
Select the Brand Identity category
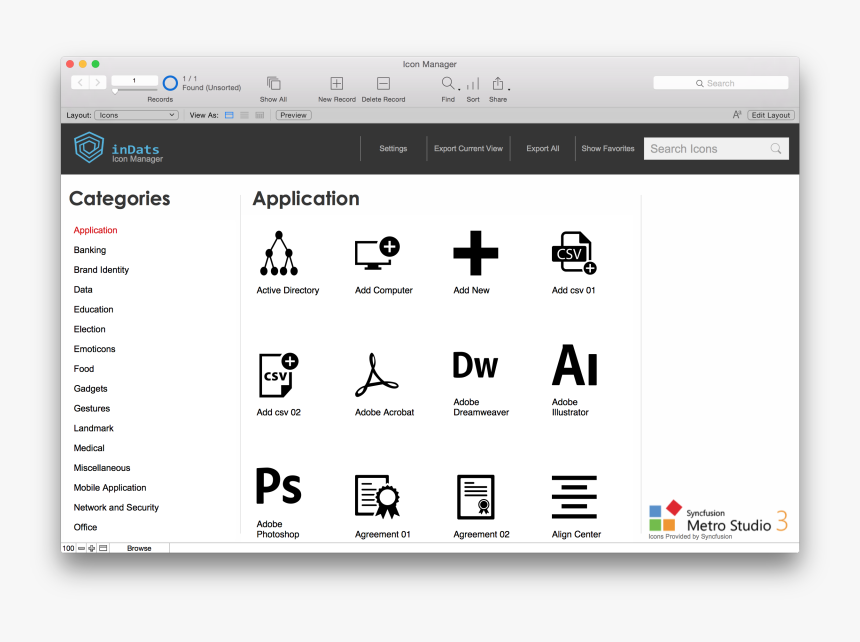[x=101, y=270]
